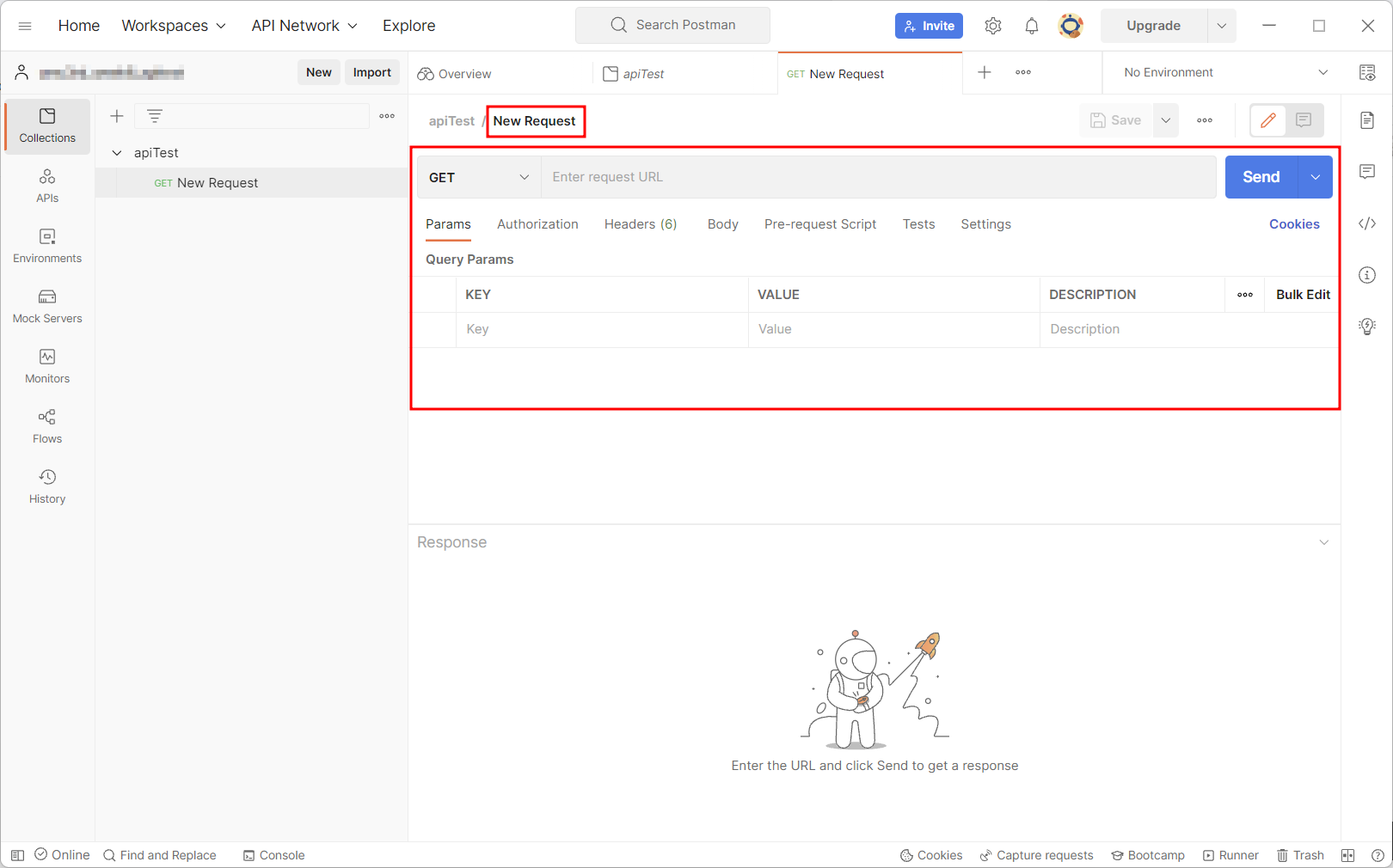Create new collection with plus icon
1393x868 pixels.
(117, 116)
